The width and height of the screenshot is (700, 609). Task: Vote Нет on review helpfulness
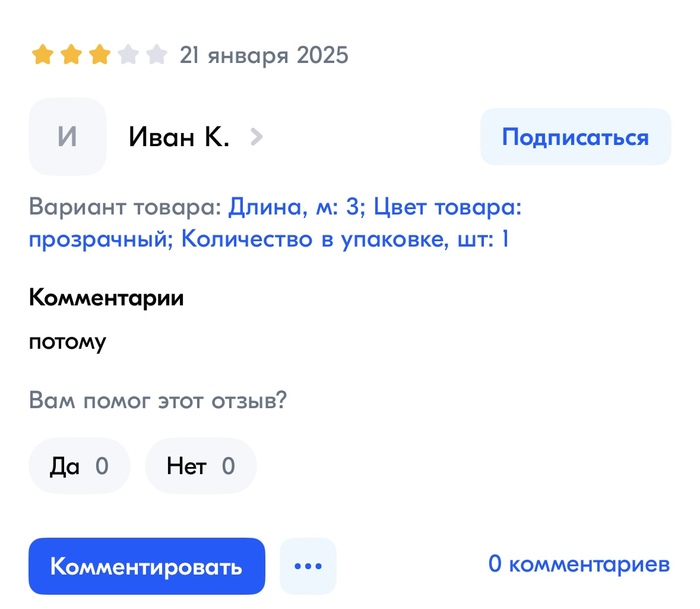200,466
